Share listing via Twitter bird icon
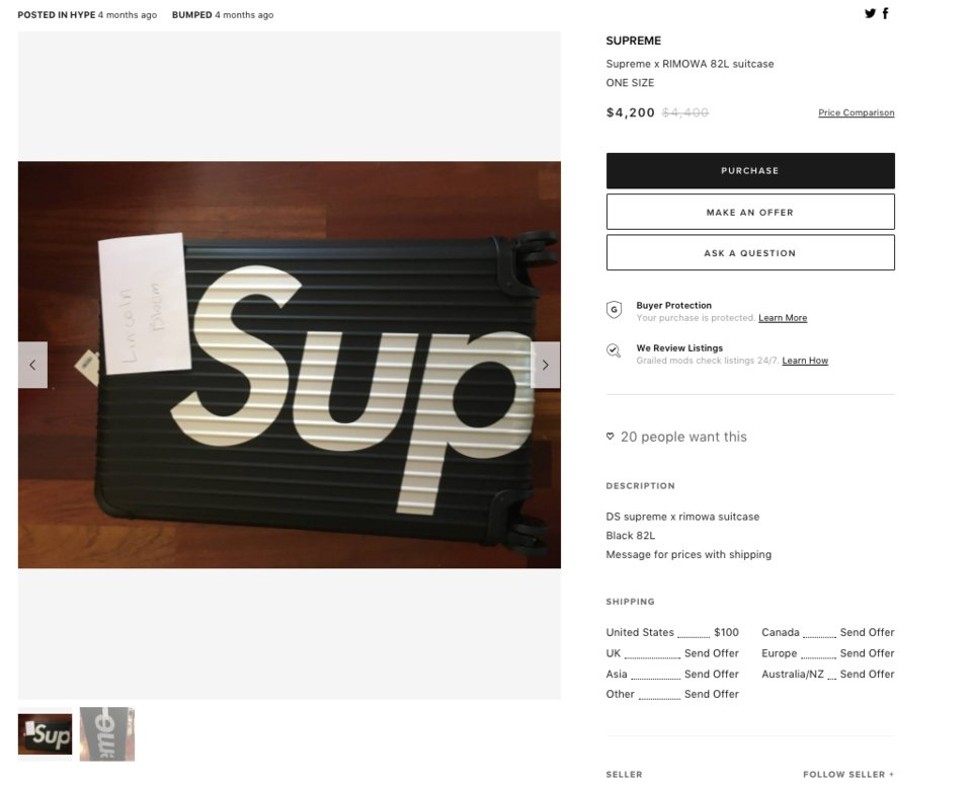 click(x=870, y=13)
